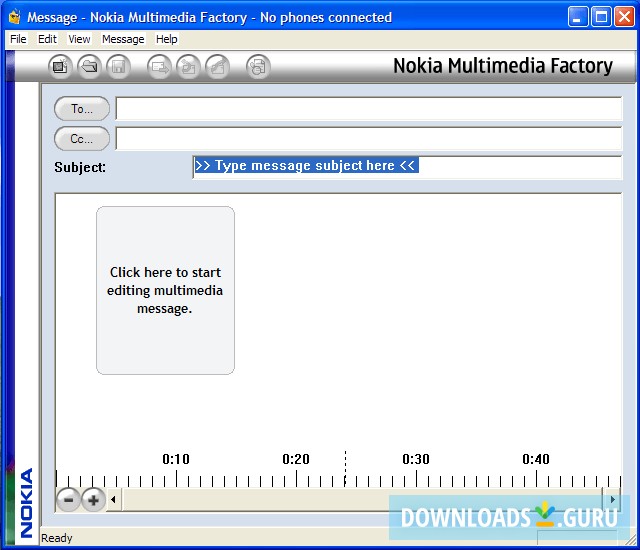Screen dimensions: 640x550
Task: Click the 0:40 mark on timeline
Action: pyautogui.click(x=536, y=459)
